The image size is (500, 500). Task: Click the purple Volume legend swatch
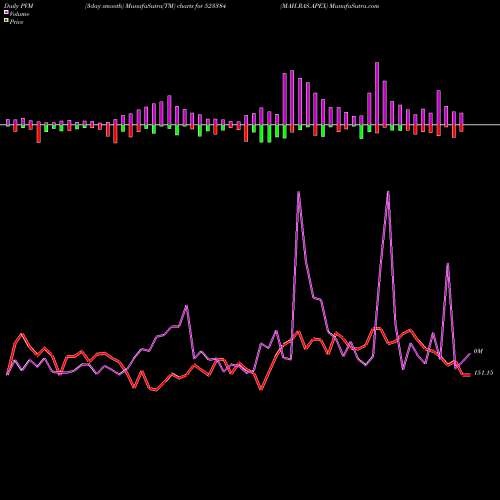[x=6, y=13]
